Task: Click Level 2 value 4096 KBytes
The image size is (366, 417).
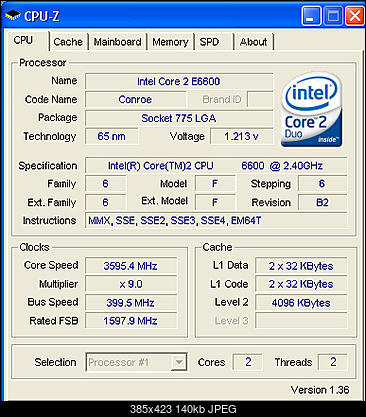Action: coord(301,303)
